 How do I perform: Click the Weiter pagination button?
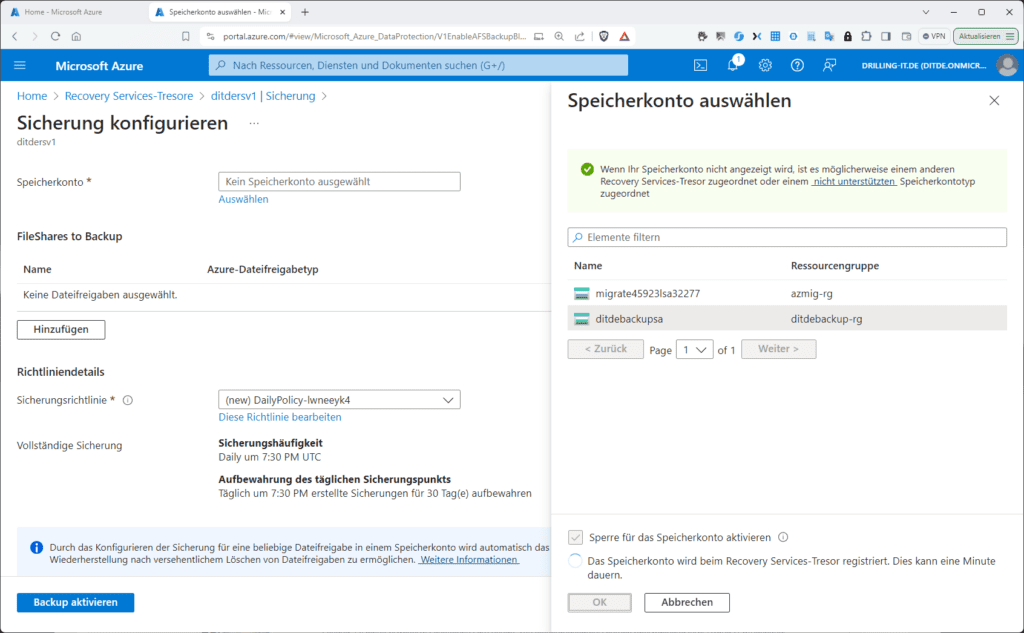(778, 349)
